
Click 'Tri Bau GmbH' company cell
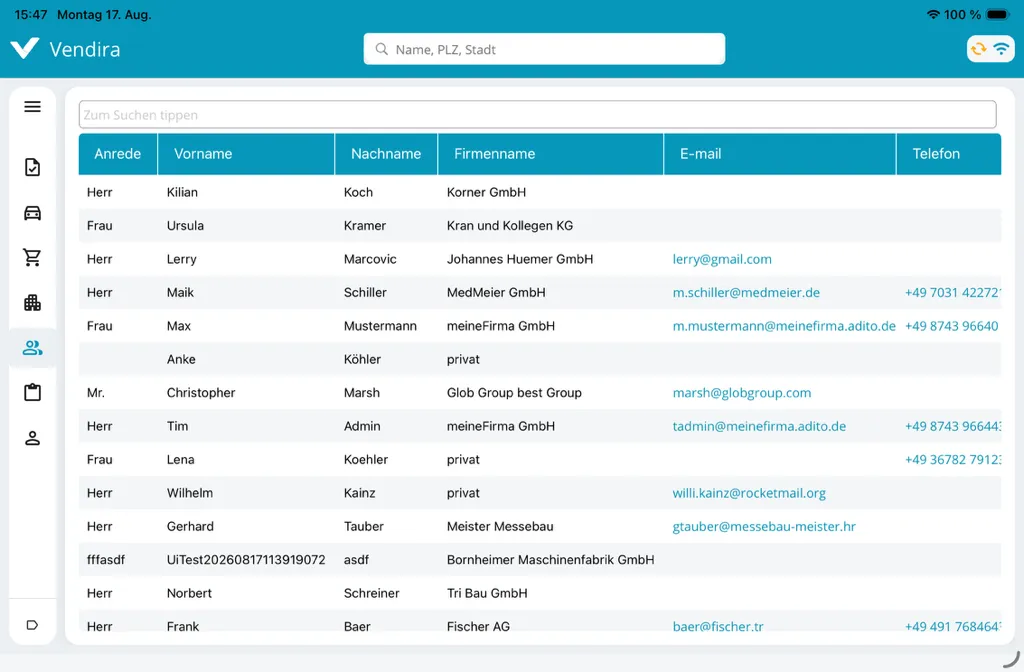click(x=487, y=593)
